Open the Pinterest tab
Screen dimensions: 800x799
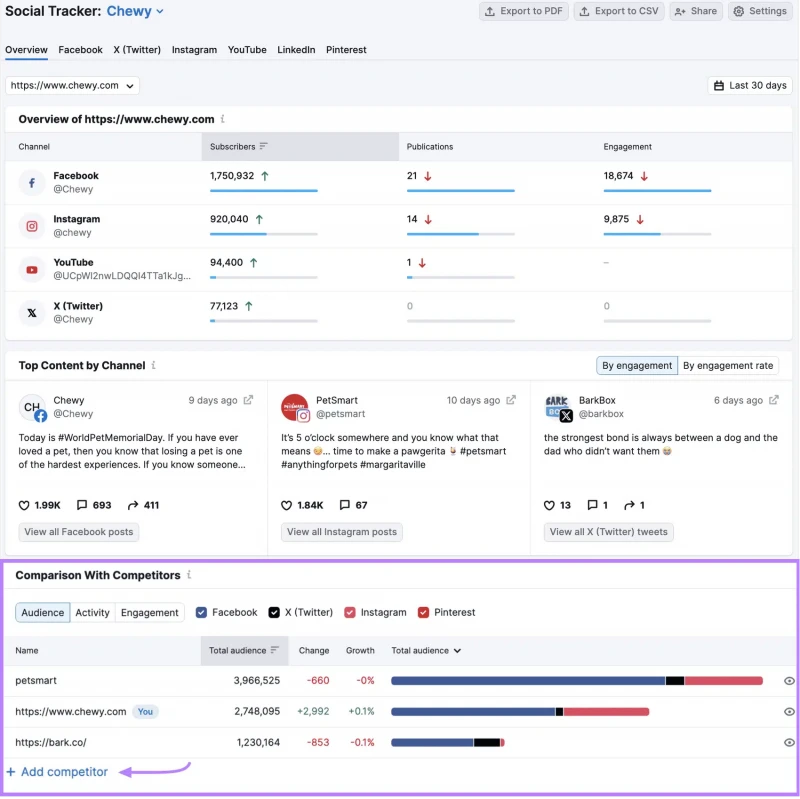[346, 49]
